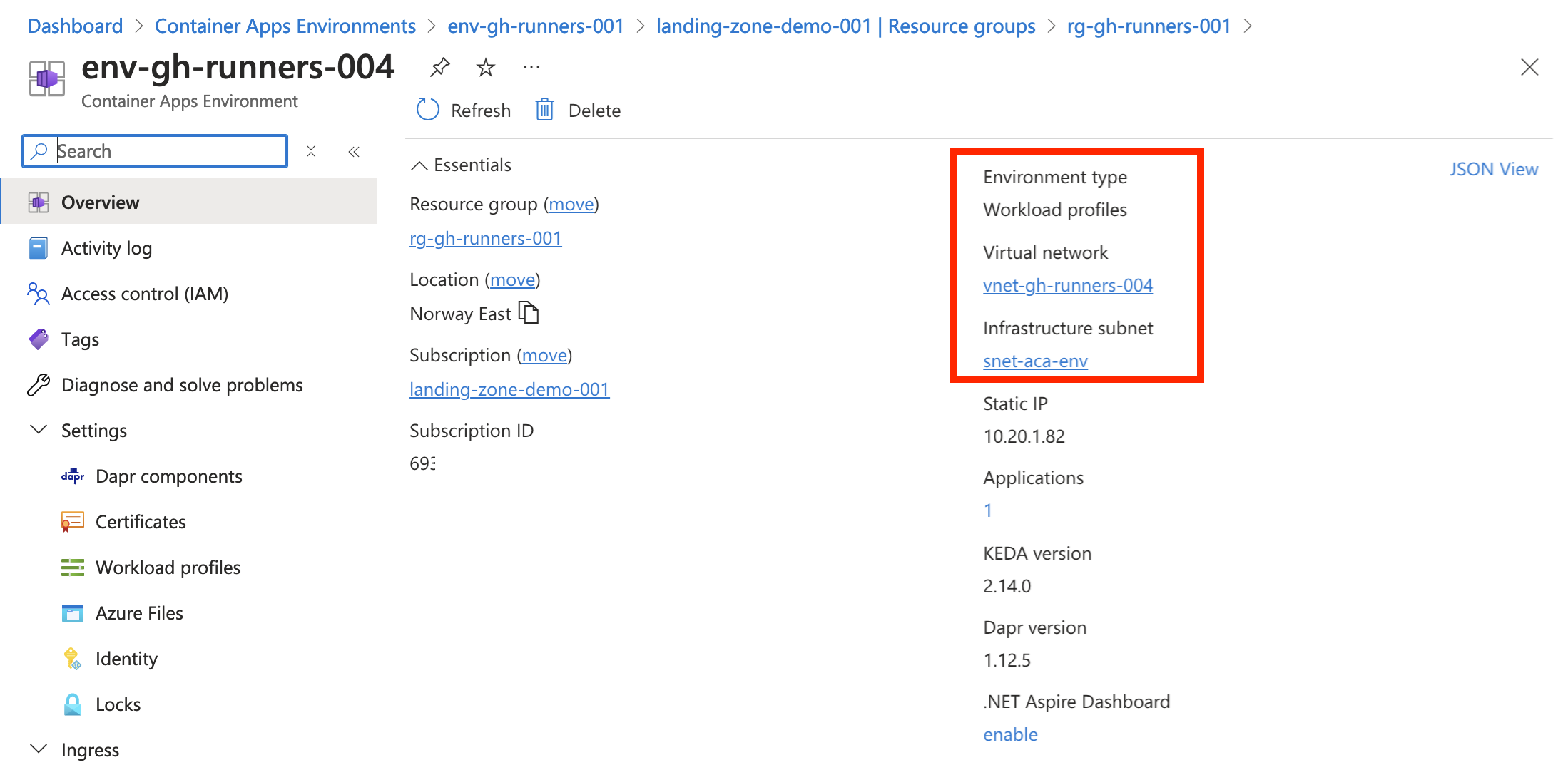The height and width of the screenshot is (765, 1568).
Task: Go to env-gh-runners-001 breadcrumb
Action: (536, 26)
